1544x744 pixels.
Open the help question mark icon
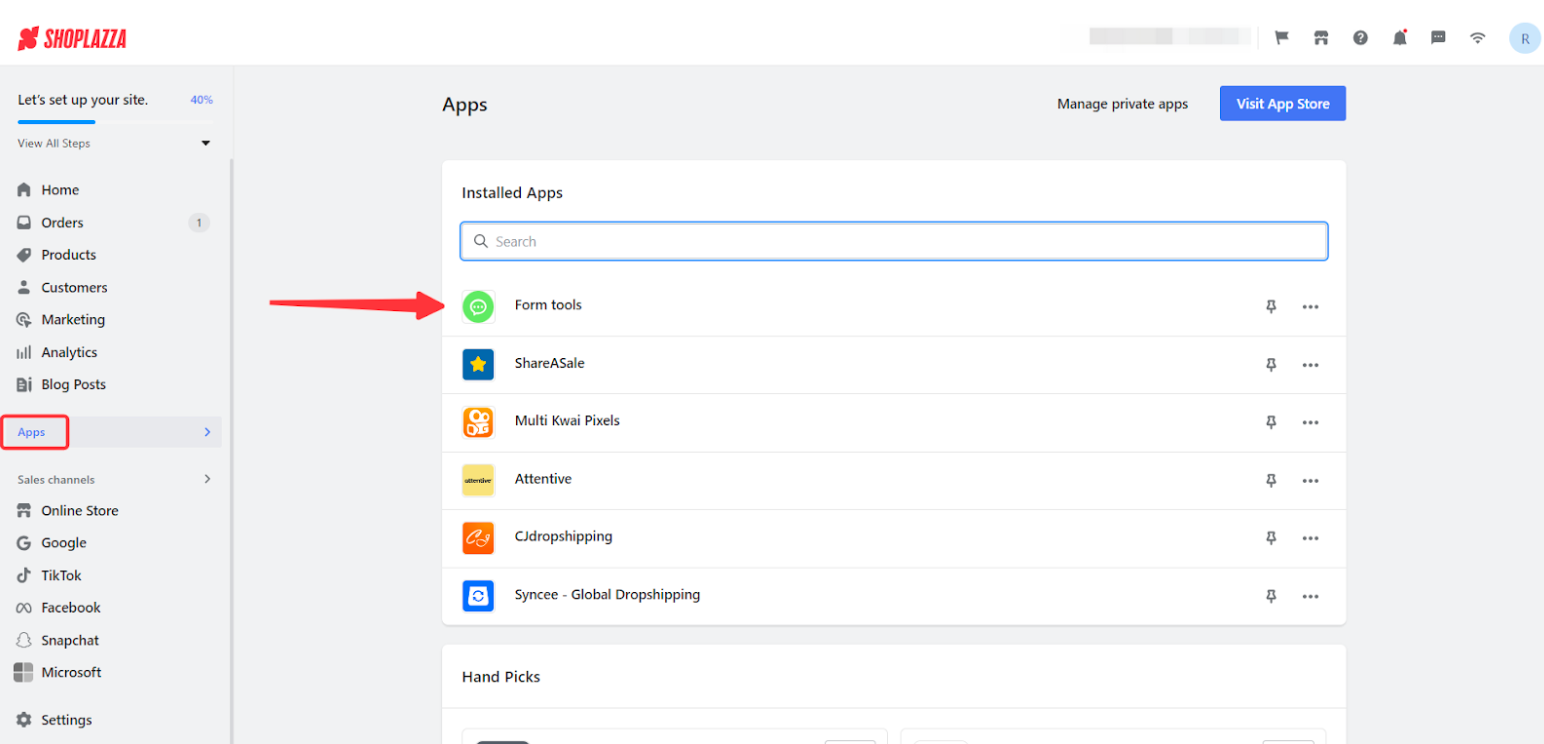point(1360,38)
